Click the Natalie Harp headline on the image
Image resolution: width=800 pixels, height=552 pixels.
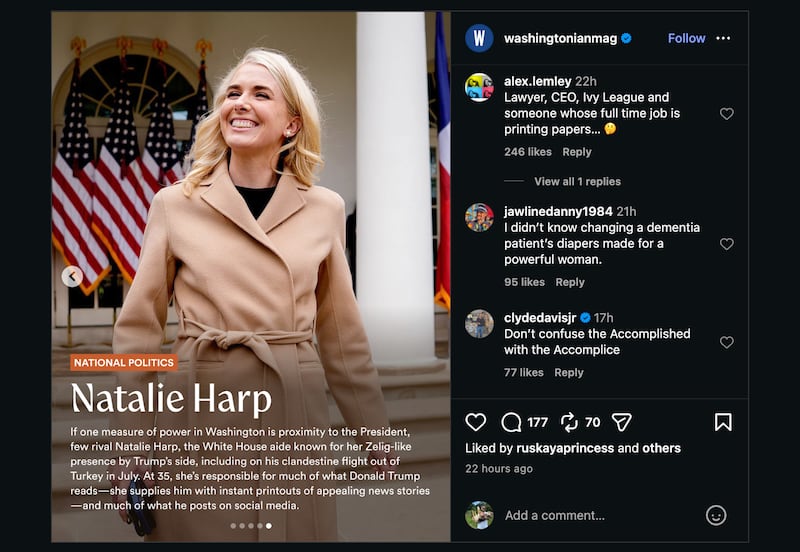(x=171, y=398)
